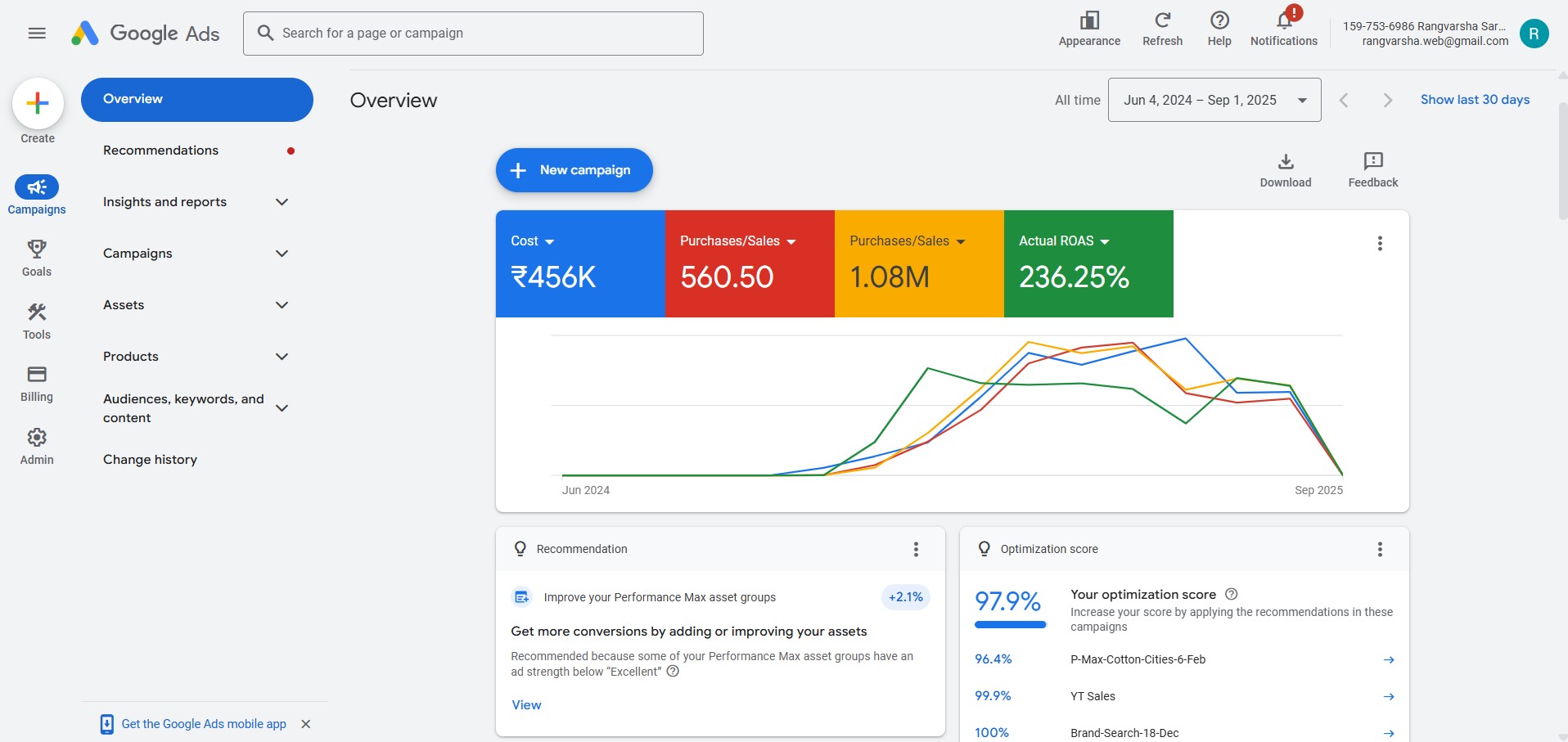
Task: Open the Admin gear icon
Action: pyautogui.click(x=37, y=438)
